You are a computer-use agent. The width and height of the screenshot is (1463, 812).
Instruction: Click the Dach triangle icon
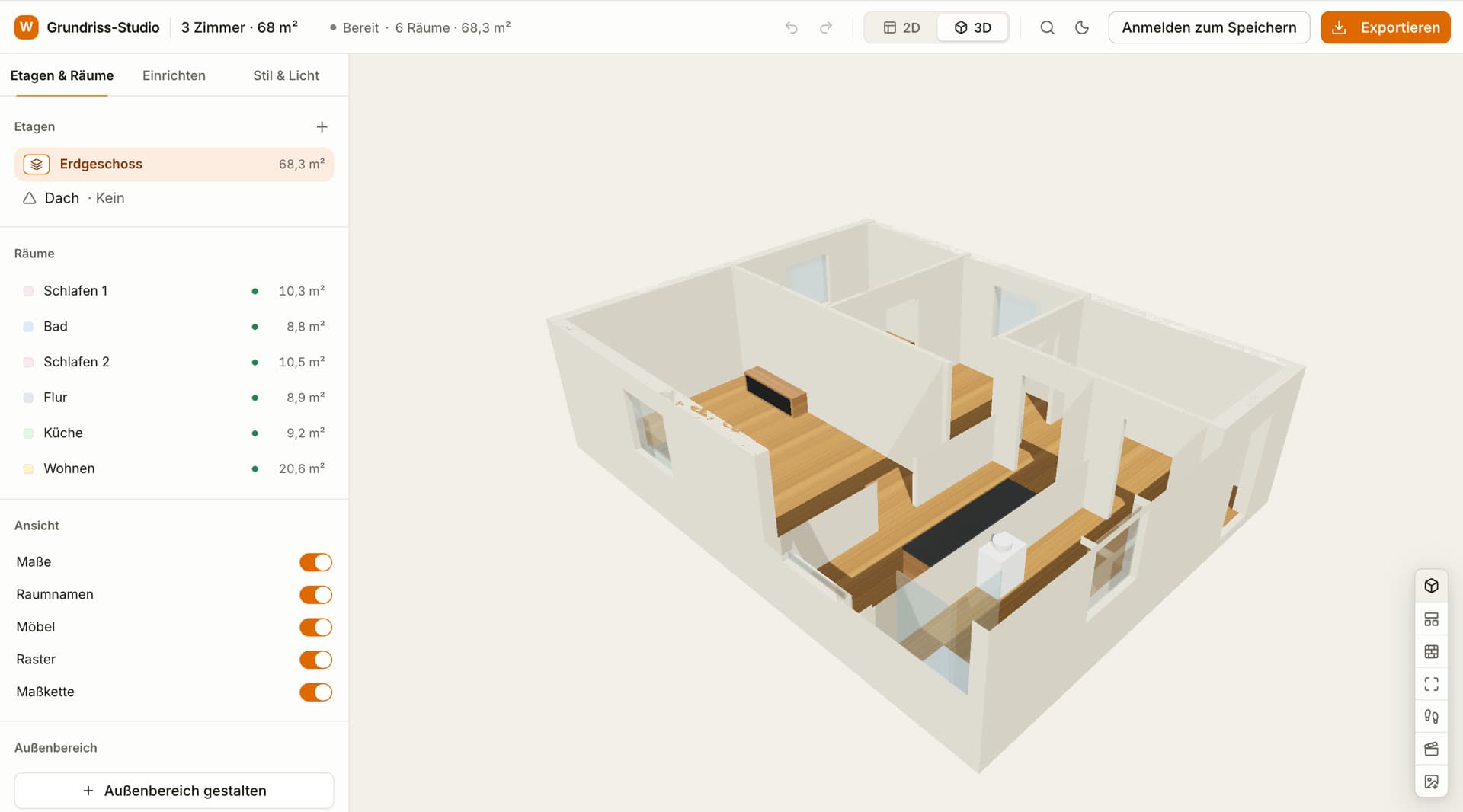(x=30, y=198)
